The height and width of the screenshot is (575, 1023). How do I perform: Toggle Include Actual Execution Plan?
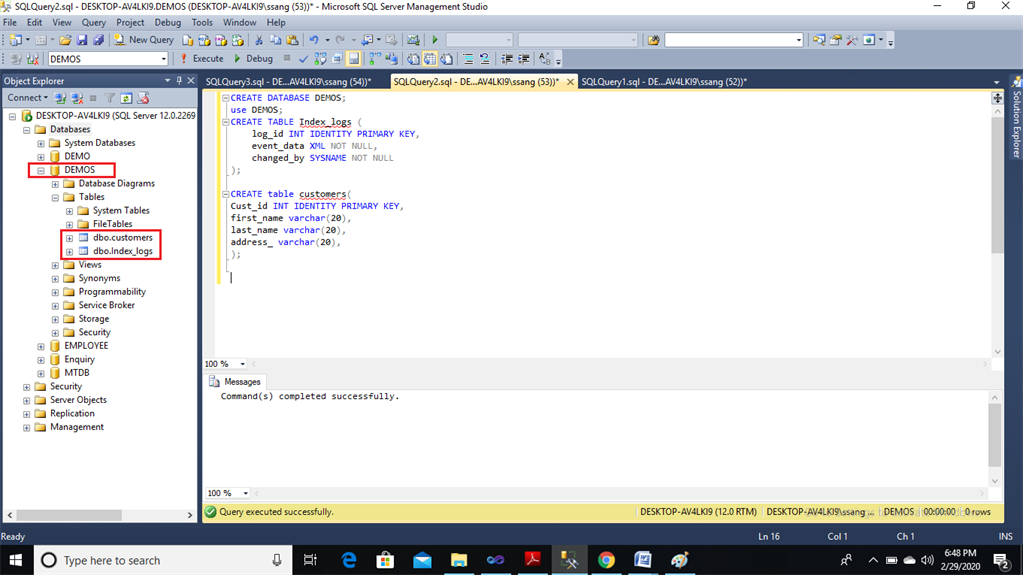375,59
